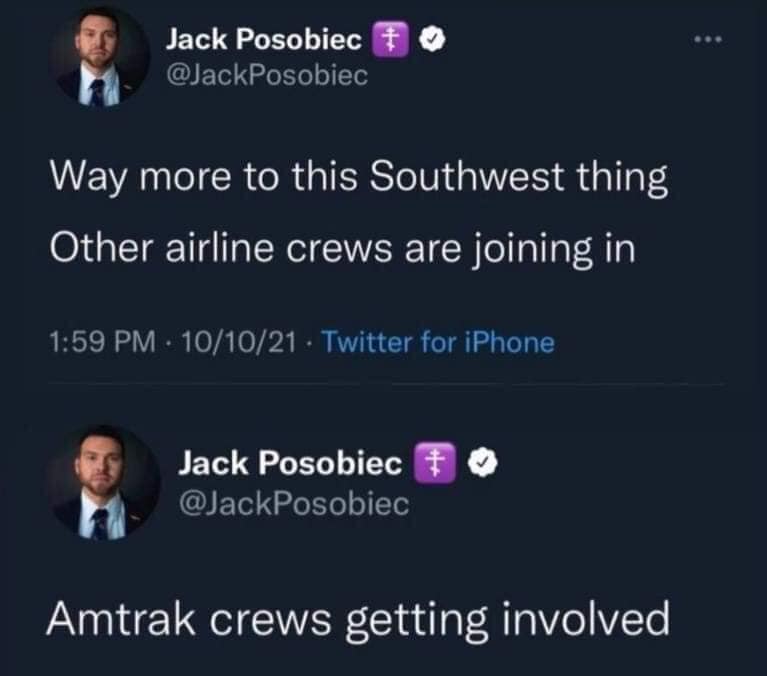Click the top Jack Posobiec display name

263,42
